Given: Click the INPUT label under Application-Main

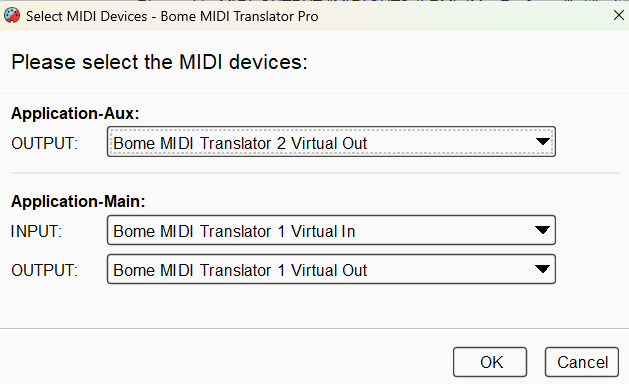Looking at the screenshot, I should 36,231.
